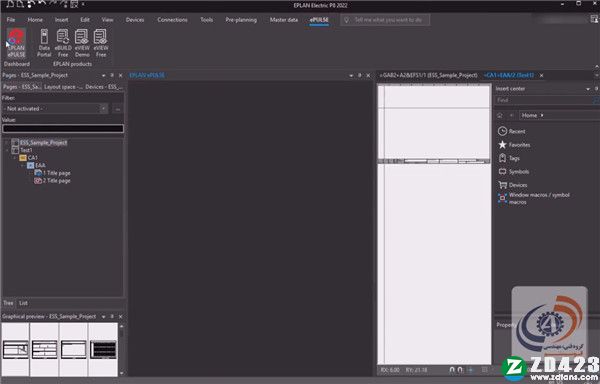This screenshot has height=384, width=600.
Task: Open Devices category in Insert center
Action: pos(512,185)
